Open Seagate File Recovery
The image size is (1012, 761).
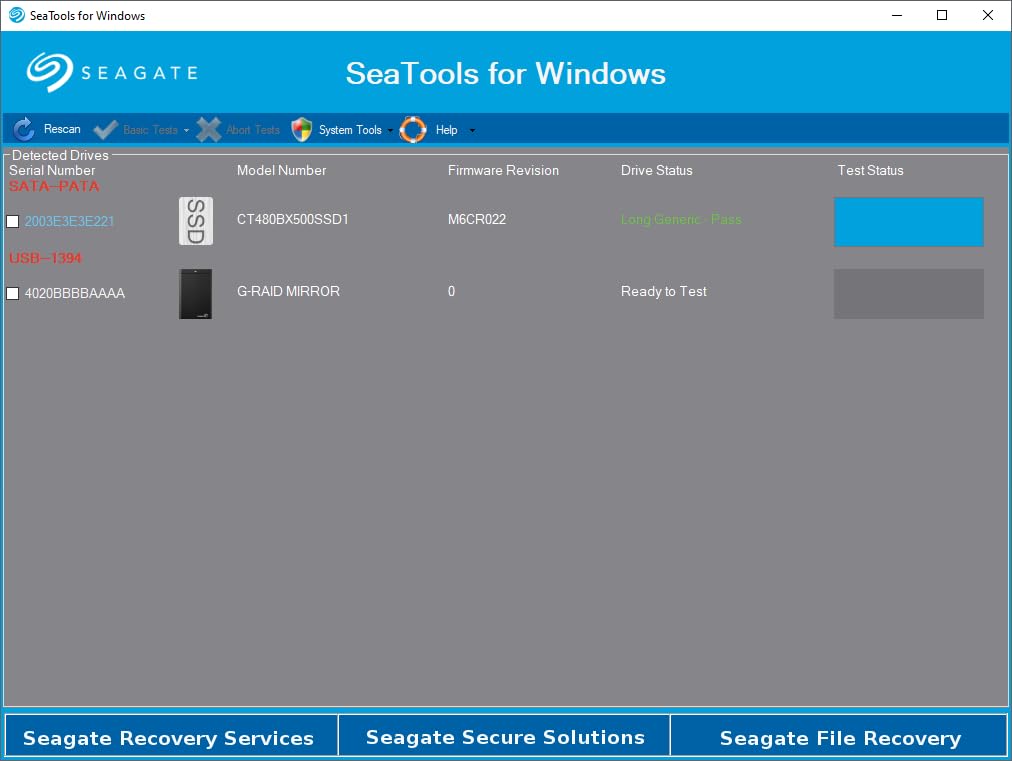coord(839,735)
